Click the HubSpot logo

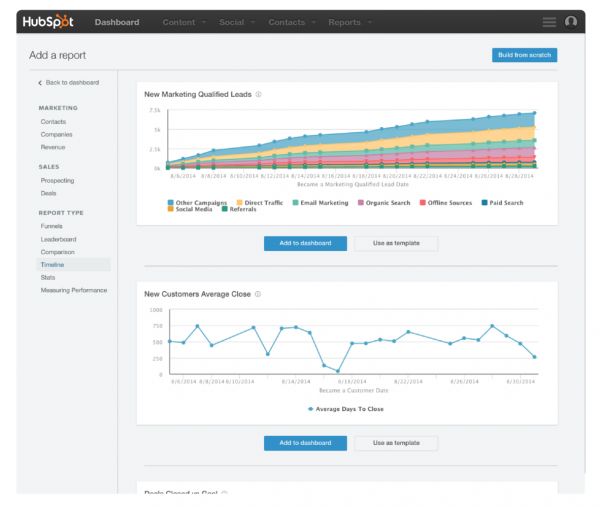coord(48,22)
